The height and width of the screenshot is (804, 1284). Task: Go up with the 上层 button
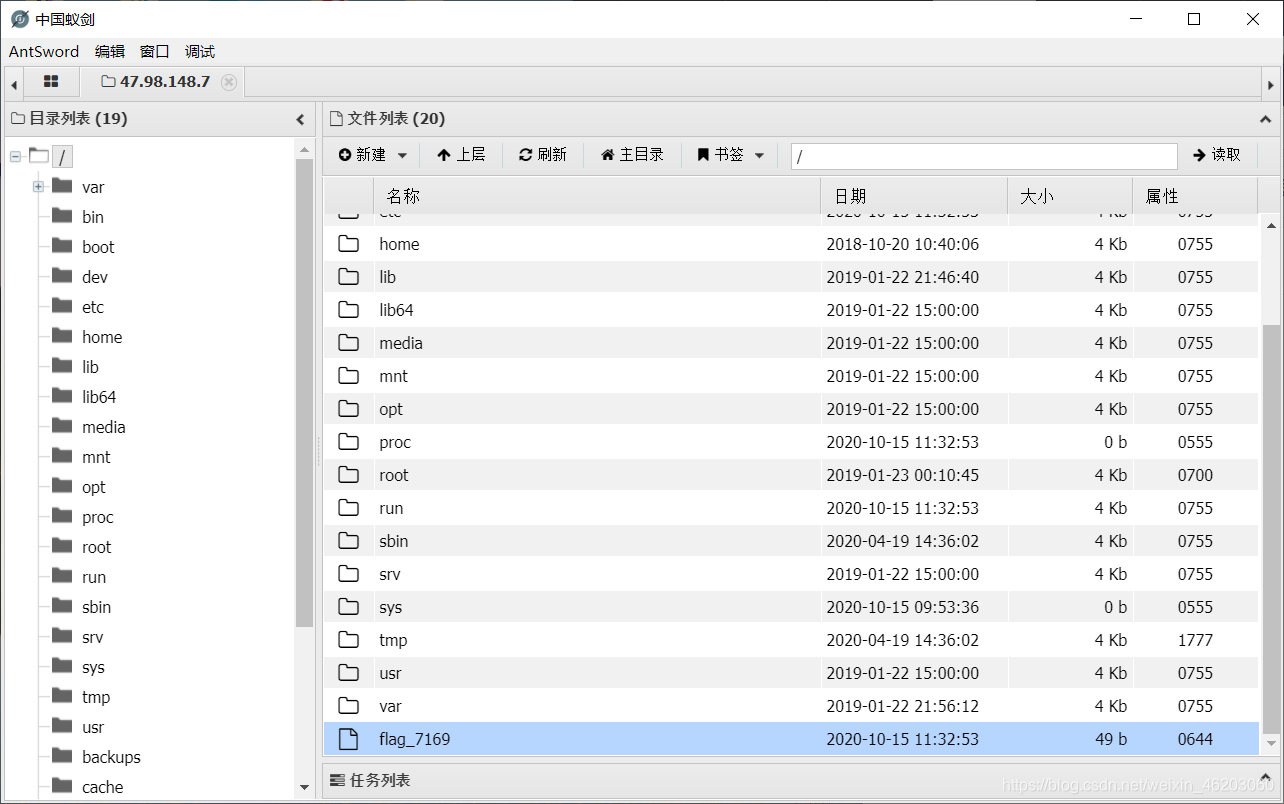coord(461,155)
